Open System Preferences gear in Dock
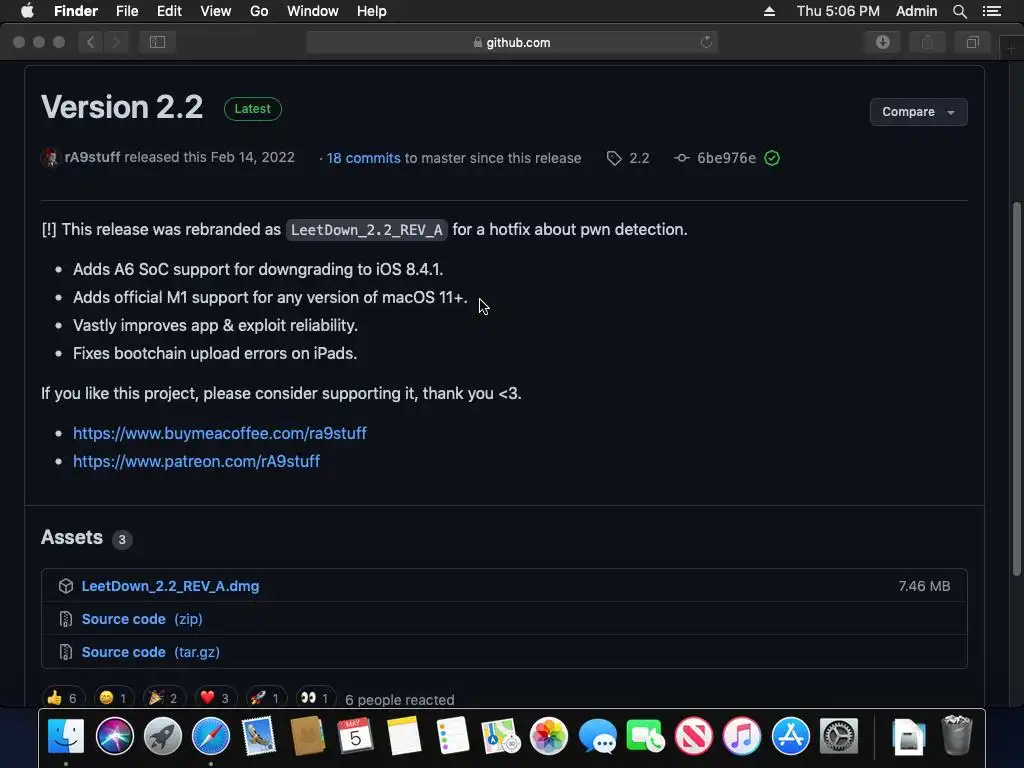1024x768 pixels. point(839,736)
